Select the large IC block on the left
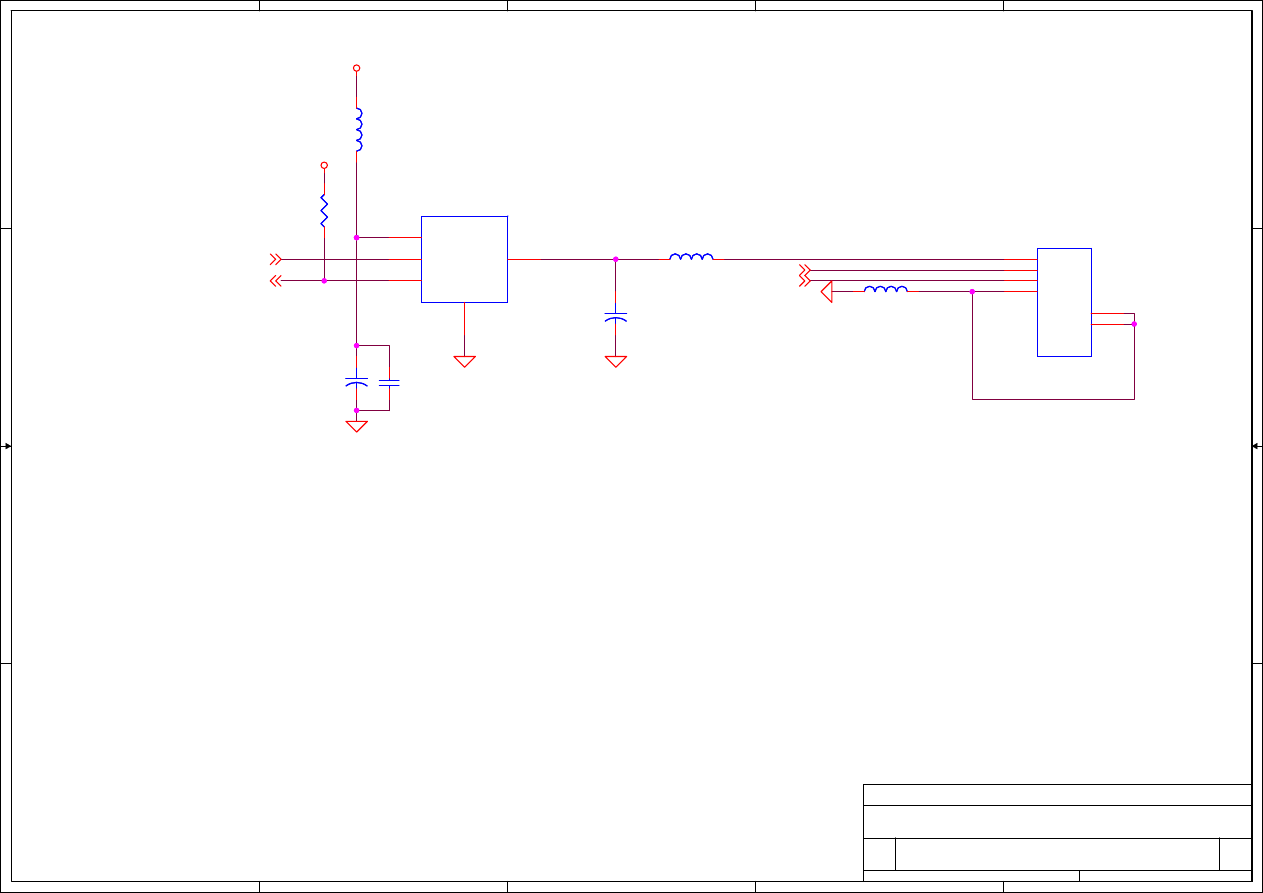 464,259
